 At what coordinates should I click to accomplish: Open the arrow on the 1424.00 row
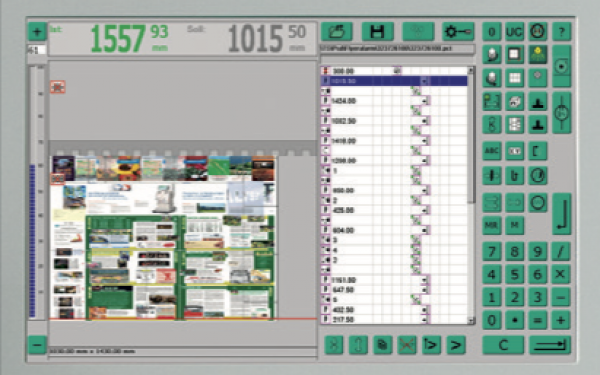click(x=425, y=101)
